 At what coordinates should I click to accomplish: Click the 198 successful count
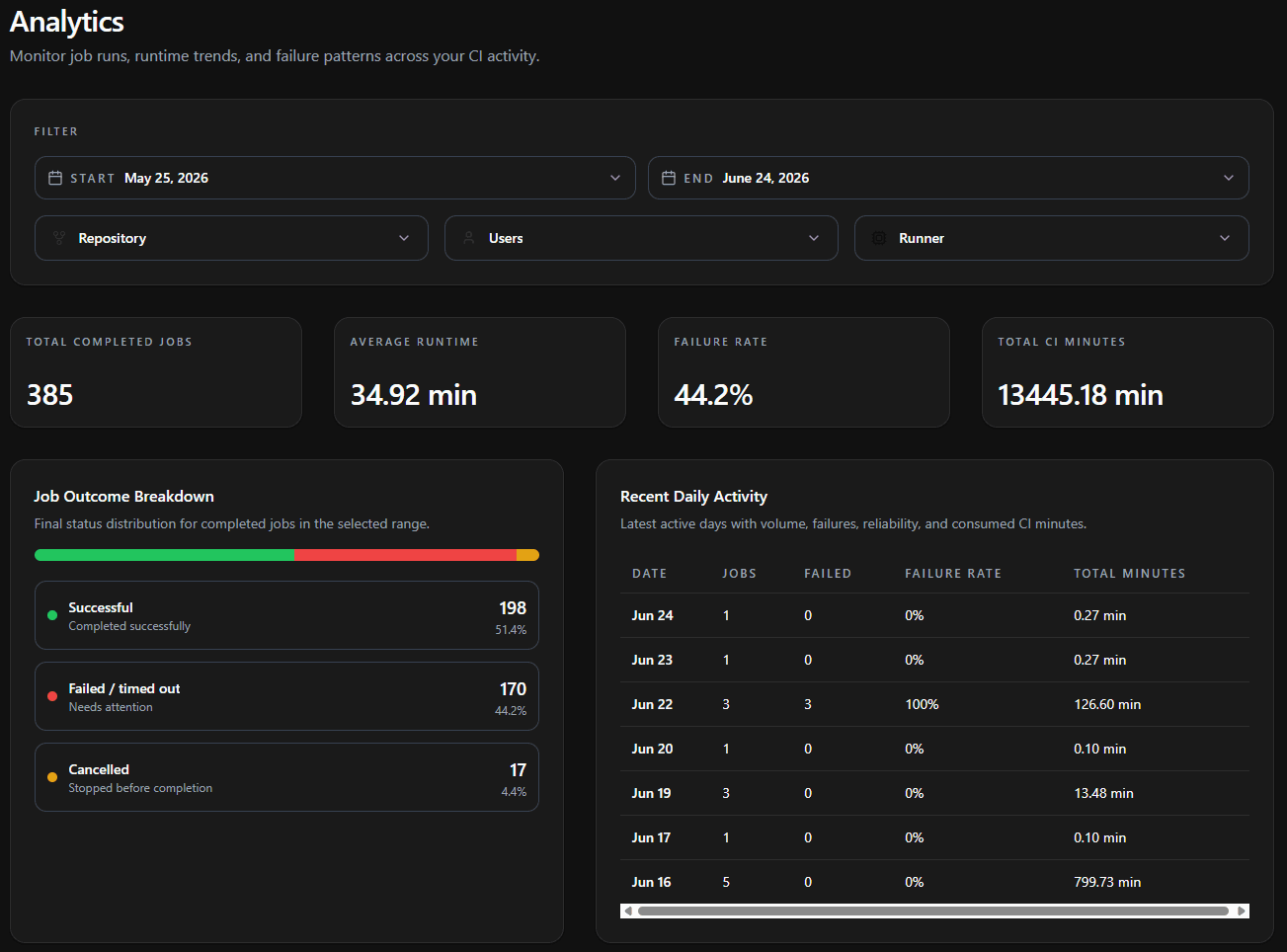coord(513,608)
